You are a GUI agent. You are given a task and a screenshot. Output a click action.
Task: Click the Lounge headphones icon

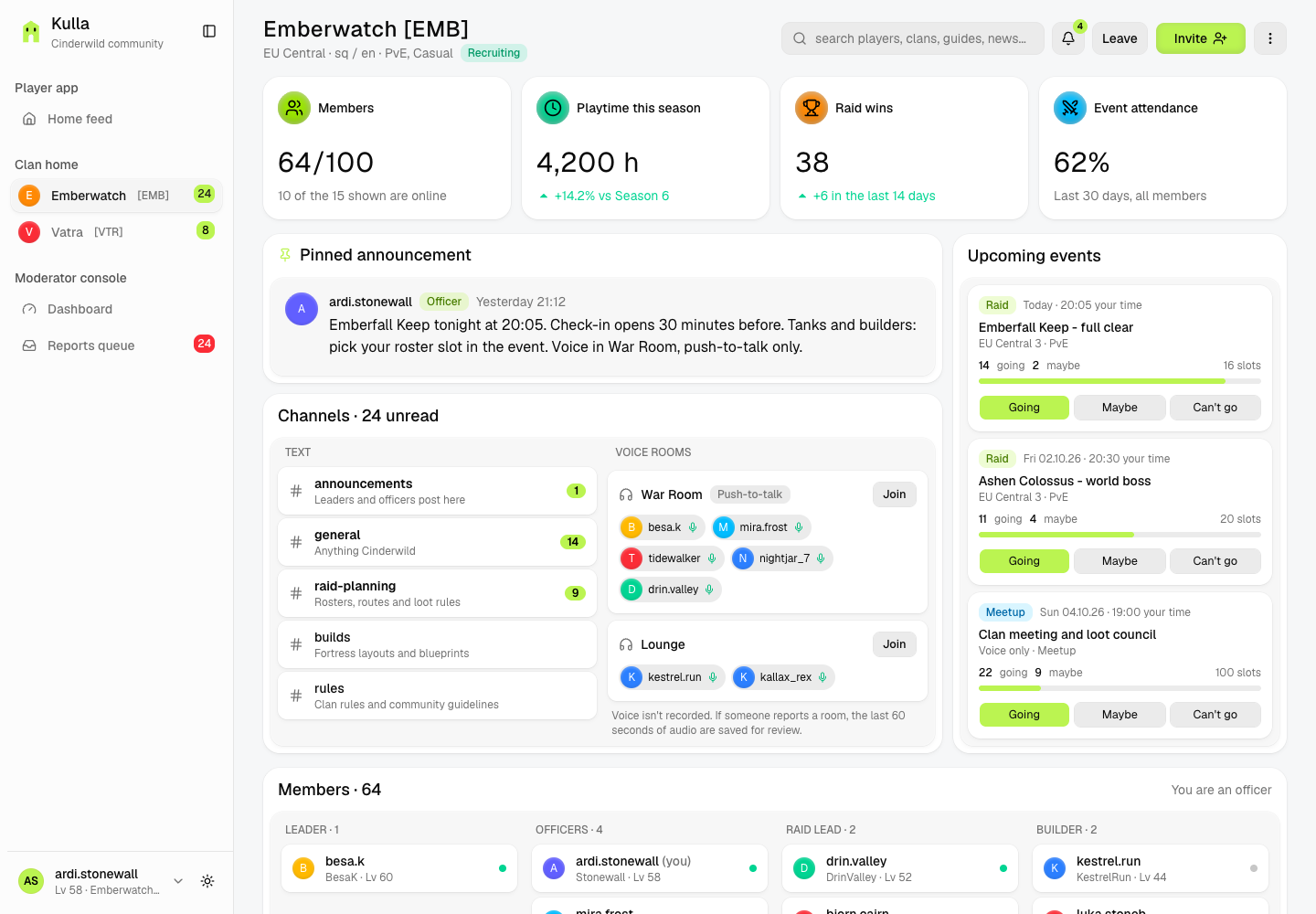pyautogui.click(x=626, y=644)
